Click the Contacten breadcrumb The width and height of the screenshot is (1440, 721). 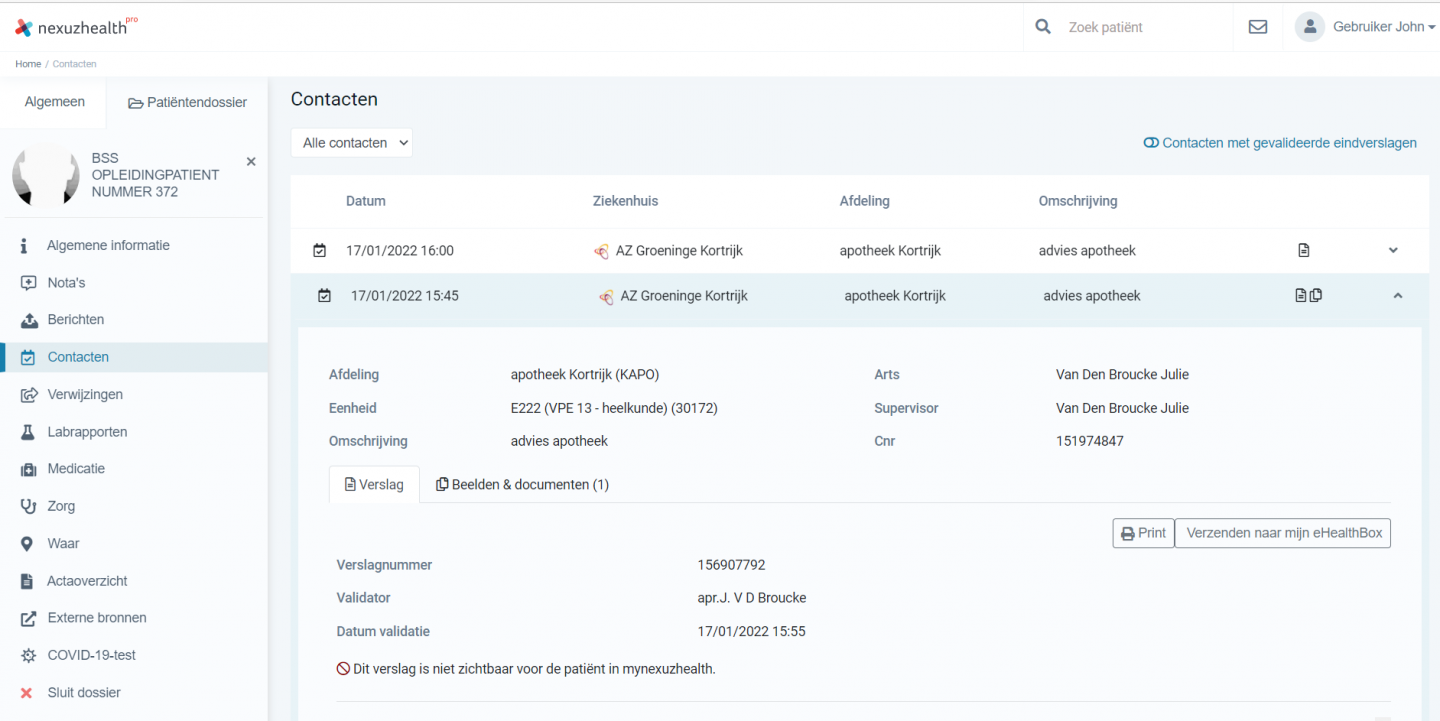click(x=75, y=64)
